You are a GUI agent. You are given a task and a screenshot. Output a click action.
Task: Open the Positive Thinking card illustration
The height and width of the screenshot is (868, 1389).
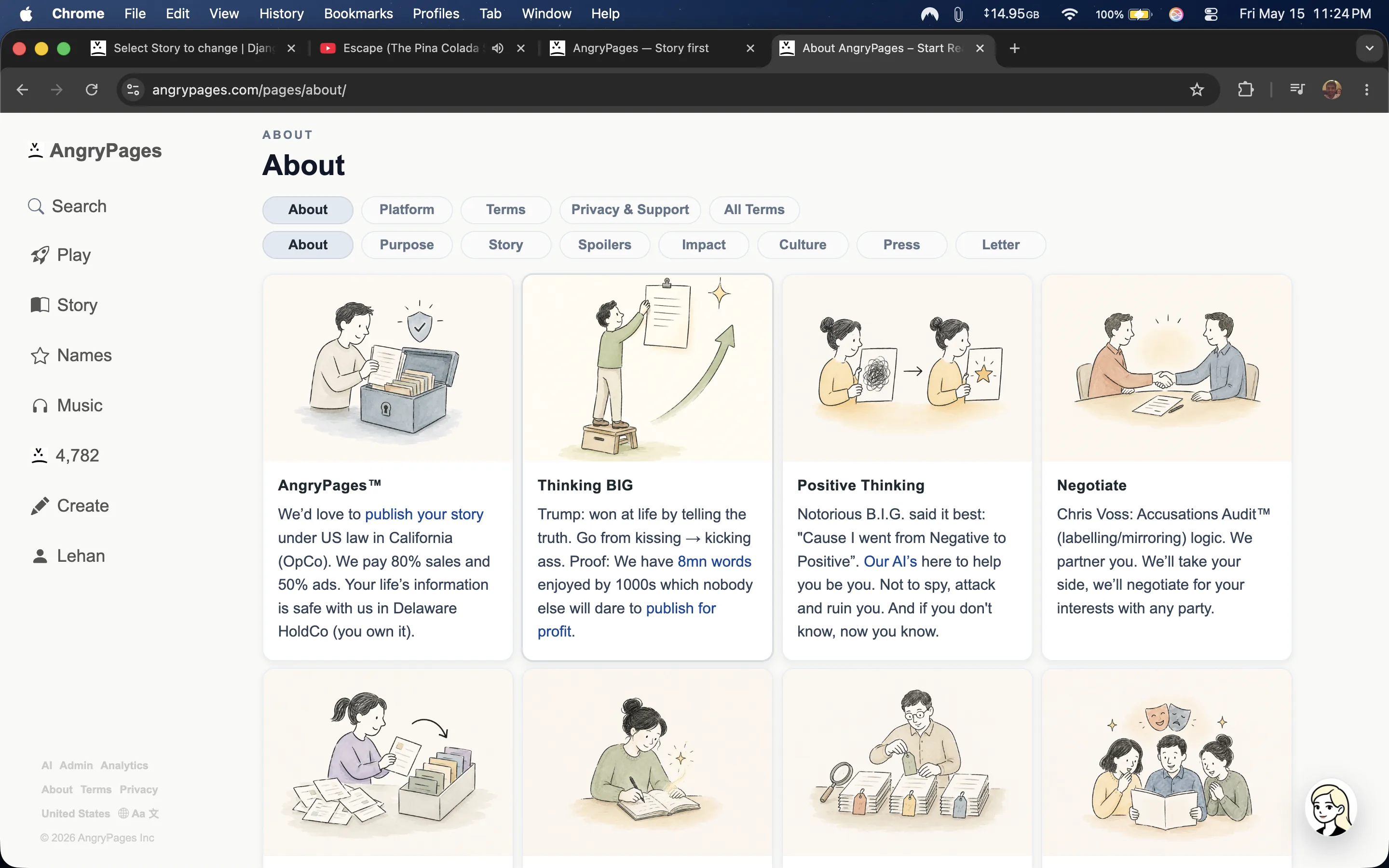[x=907, y=368]
